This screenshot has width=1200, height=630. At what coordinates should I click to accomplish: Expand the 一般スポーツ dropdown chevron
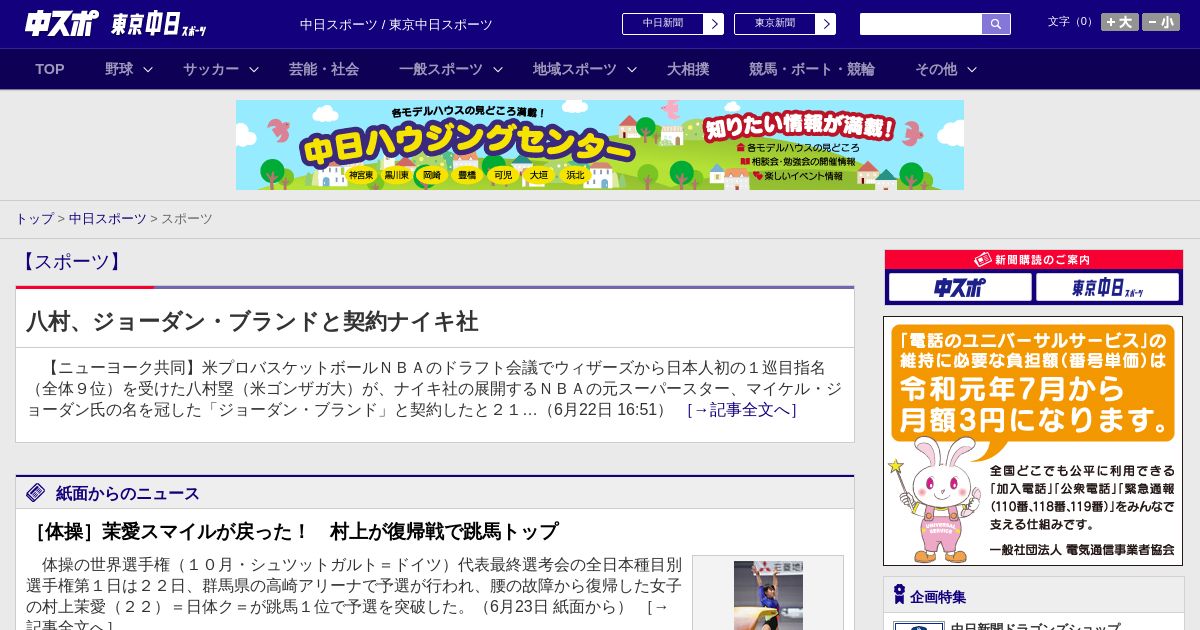click(x=498, y=69)
